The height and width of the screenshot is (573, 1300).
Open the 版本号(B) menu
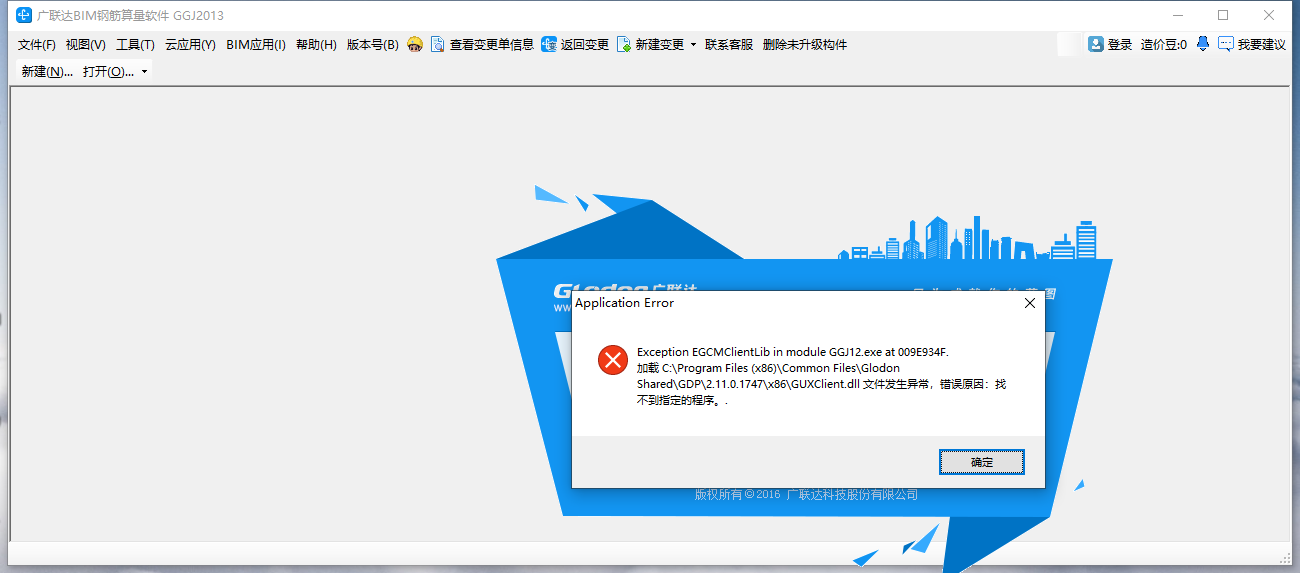[372, 45]
